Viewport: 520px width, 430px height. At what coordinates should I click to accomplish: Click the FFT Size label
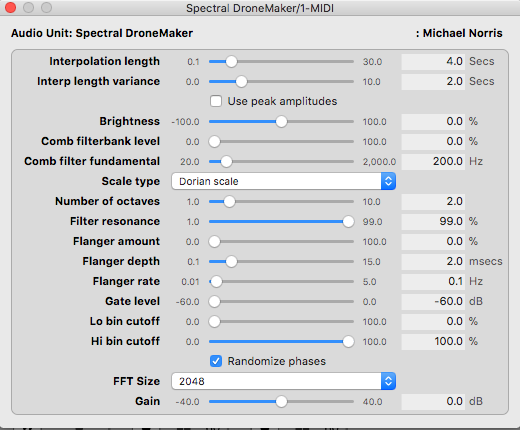[136, 381]
